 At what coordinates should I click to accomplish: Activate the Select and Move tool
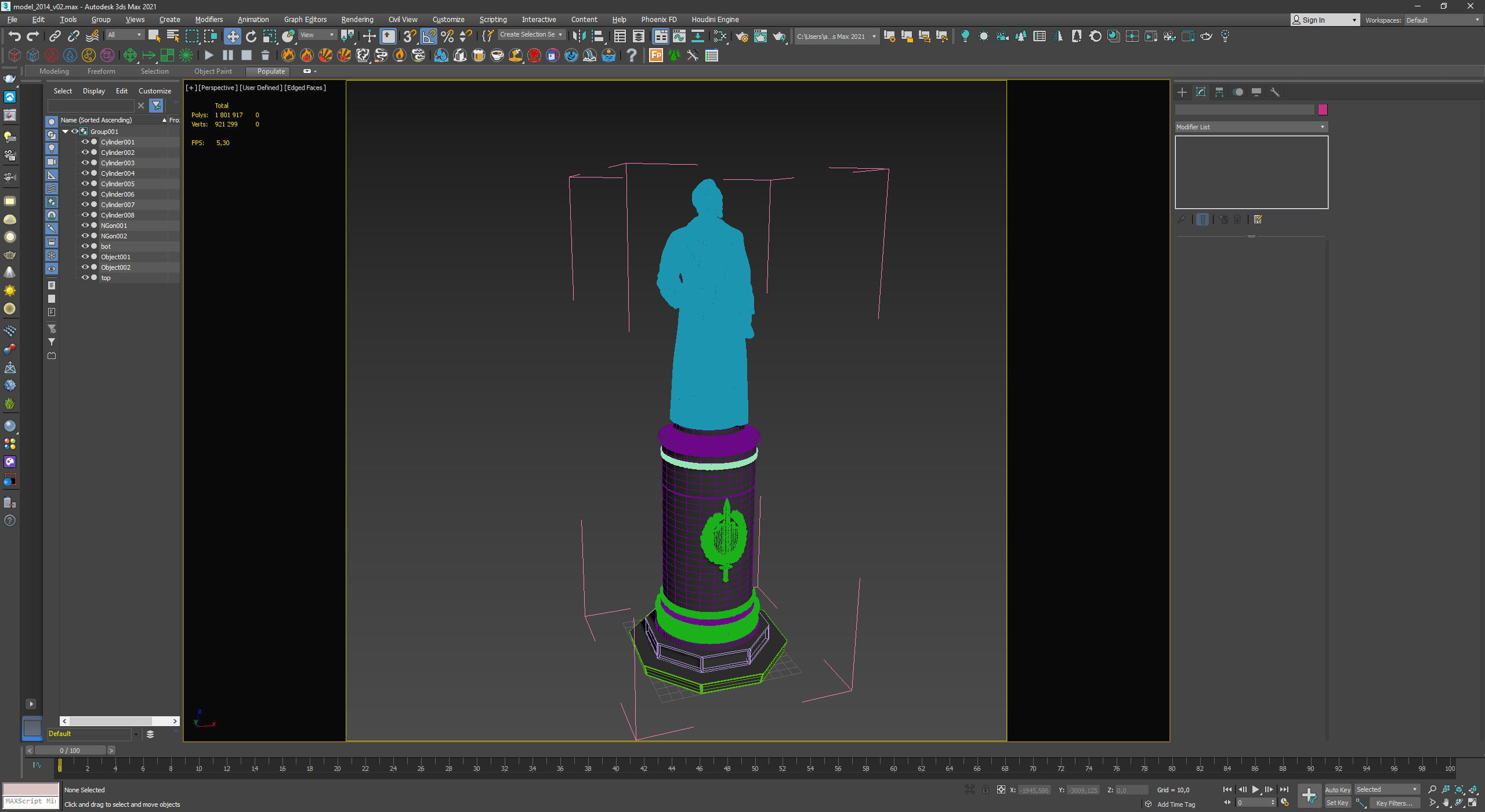[232, 37]
